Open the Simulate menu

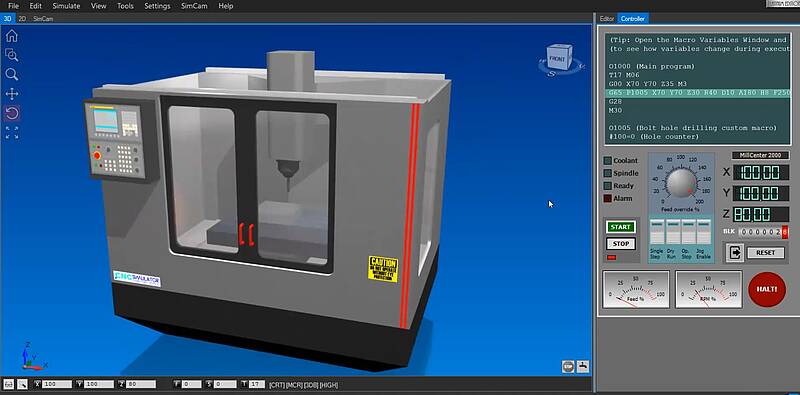(x=66, y=6)
